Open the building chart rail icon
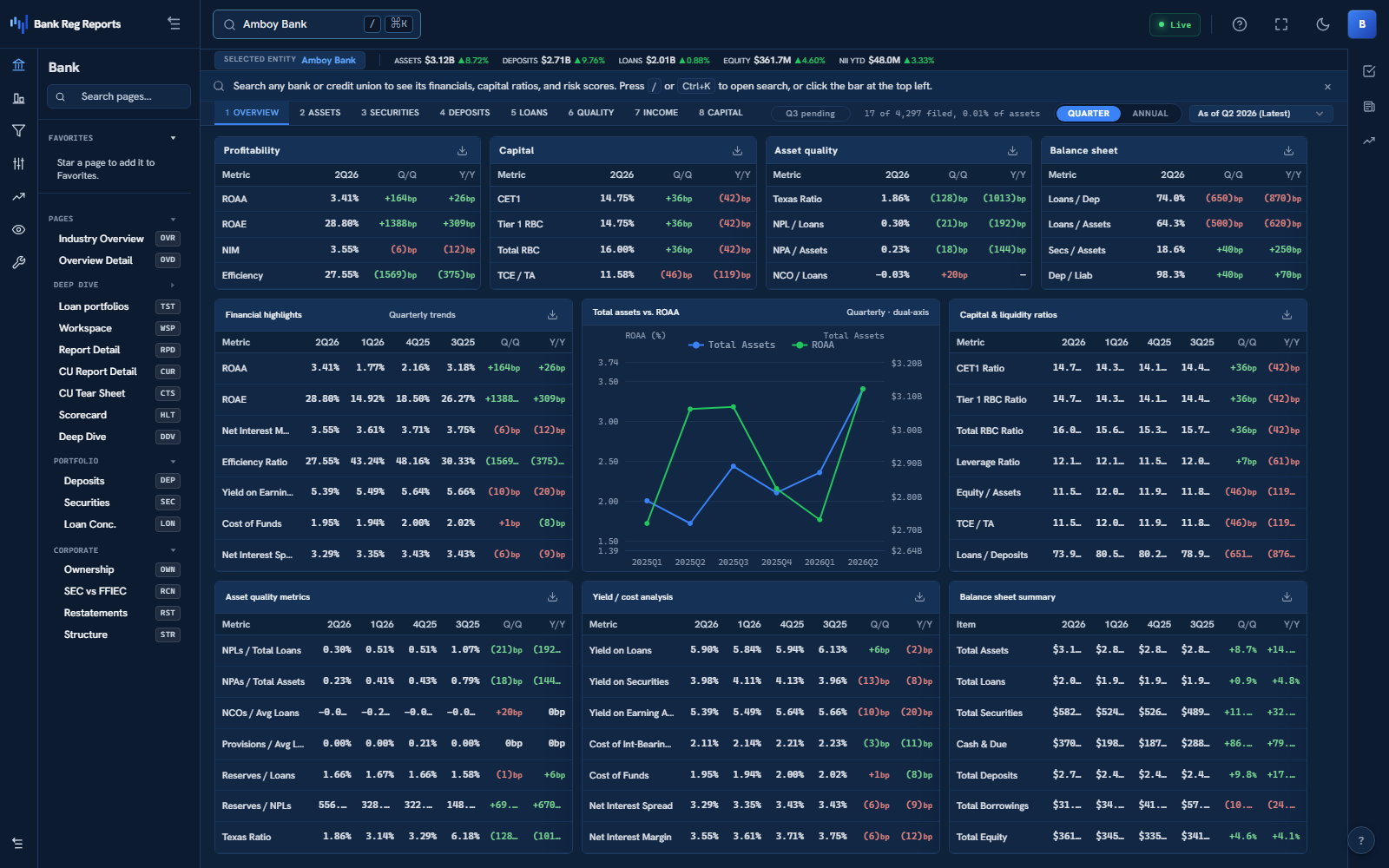1389x868 pixels. pyautogui.click(x=18, y=98)
